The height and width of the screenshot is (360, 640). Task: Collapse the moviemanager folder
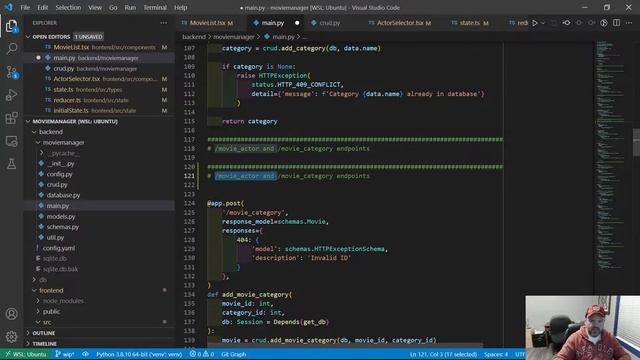point(38,142)
